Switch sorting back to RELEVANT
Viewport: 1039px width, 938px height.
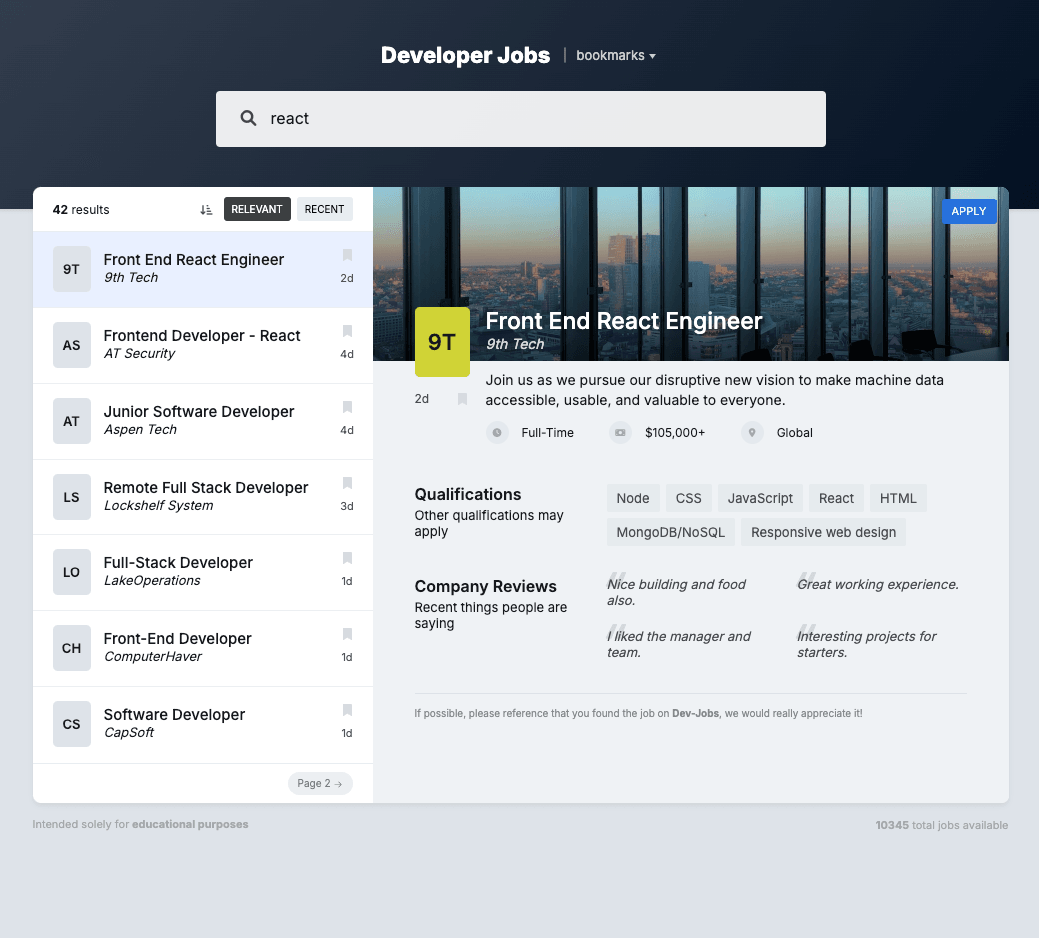click(x=257, y=209)
